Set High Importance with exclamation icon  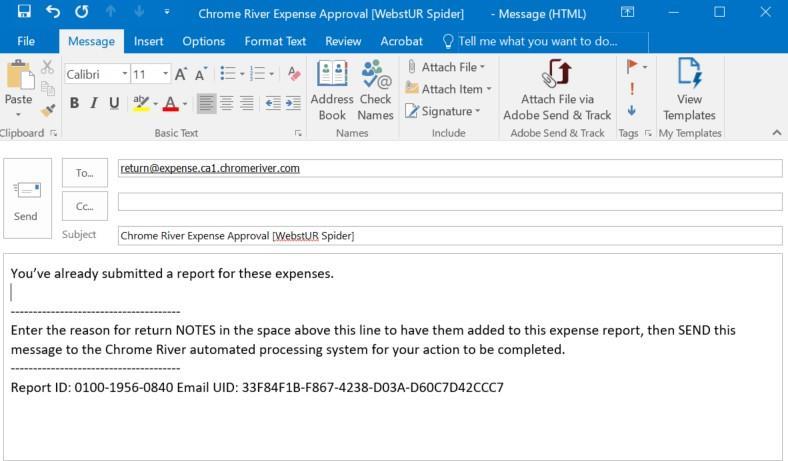click(x=632, y=88)
